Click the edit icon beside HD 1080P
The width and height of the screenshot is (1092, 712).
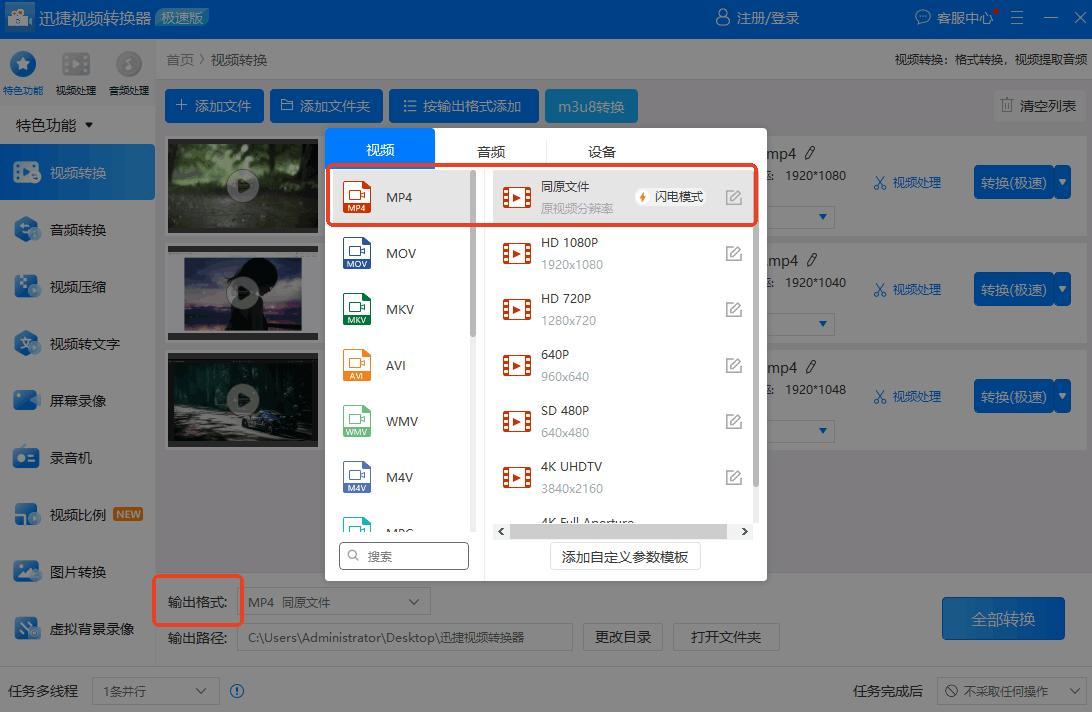point(733,254)
